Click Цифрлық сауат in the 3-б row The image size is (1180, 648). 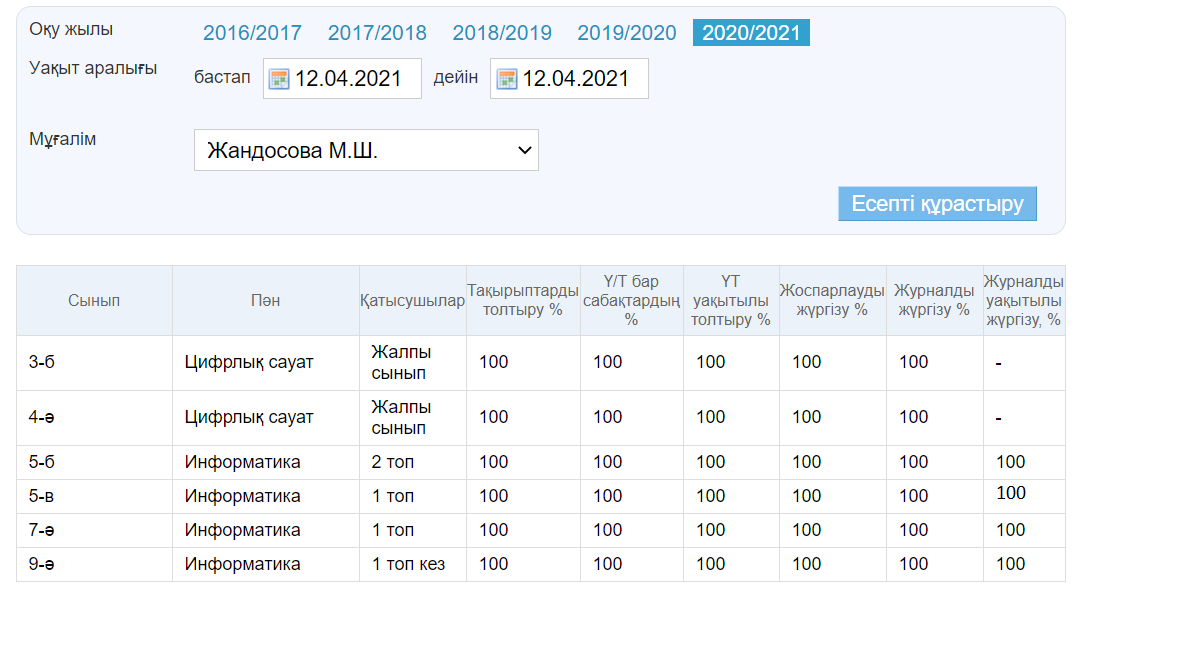[248, 363]
